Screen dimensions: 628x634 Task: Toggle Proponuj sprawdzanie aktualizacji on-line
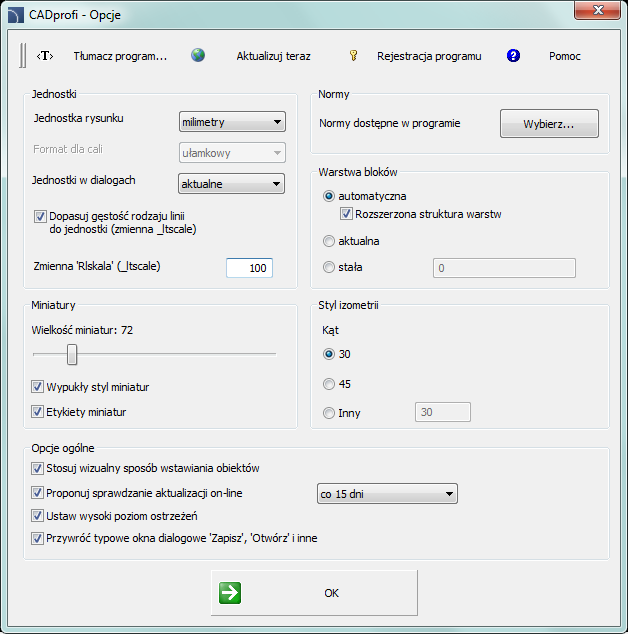(37, 493)
